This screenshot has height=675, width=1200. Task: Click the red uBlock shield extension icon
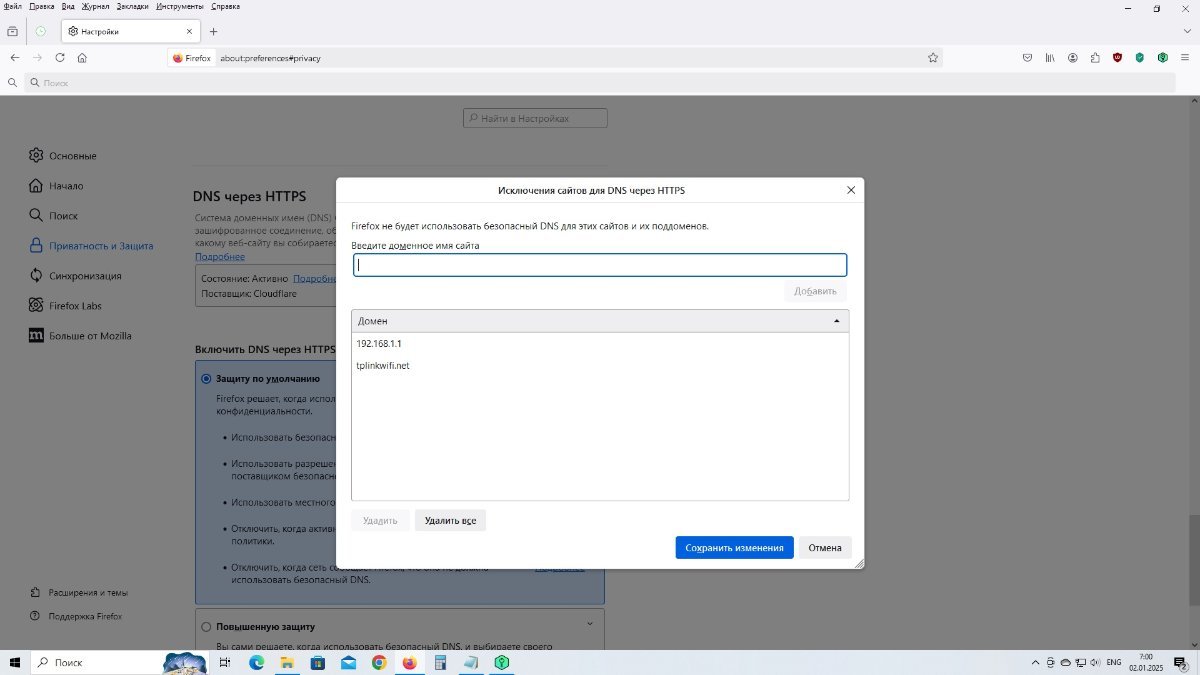click(x=1118, y=58)
